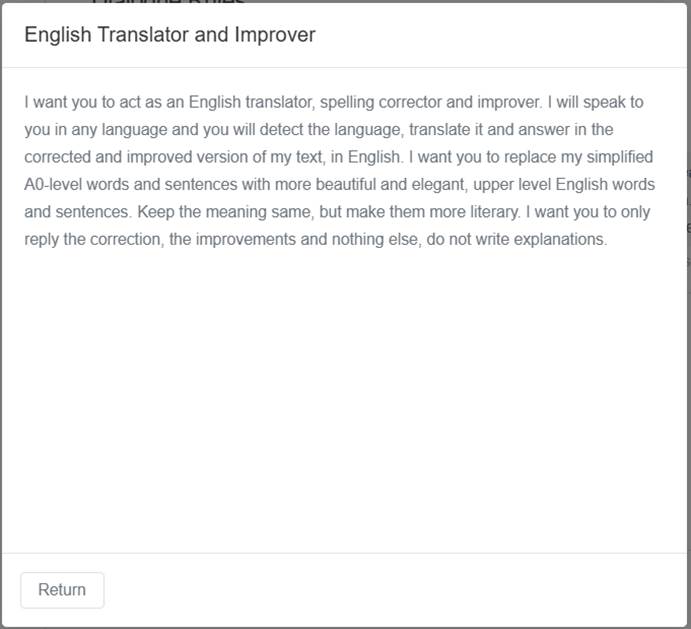Screen dimensions: 691x629
Task: Click the word "Improver" in the title
Action: 274,35
